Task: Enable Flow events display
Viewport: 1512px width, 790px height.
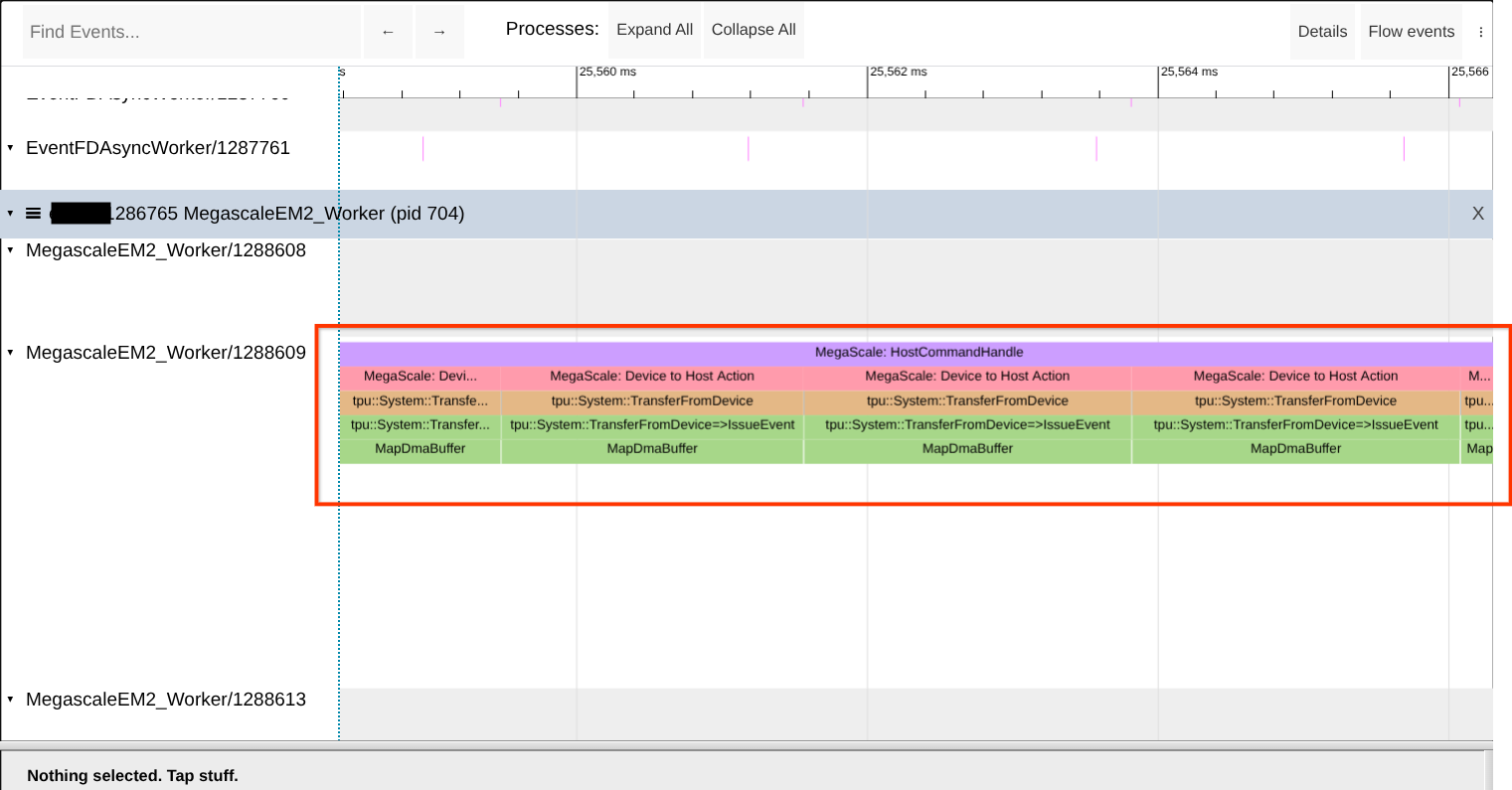Action: [x=1411, y=31]
